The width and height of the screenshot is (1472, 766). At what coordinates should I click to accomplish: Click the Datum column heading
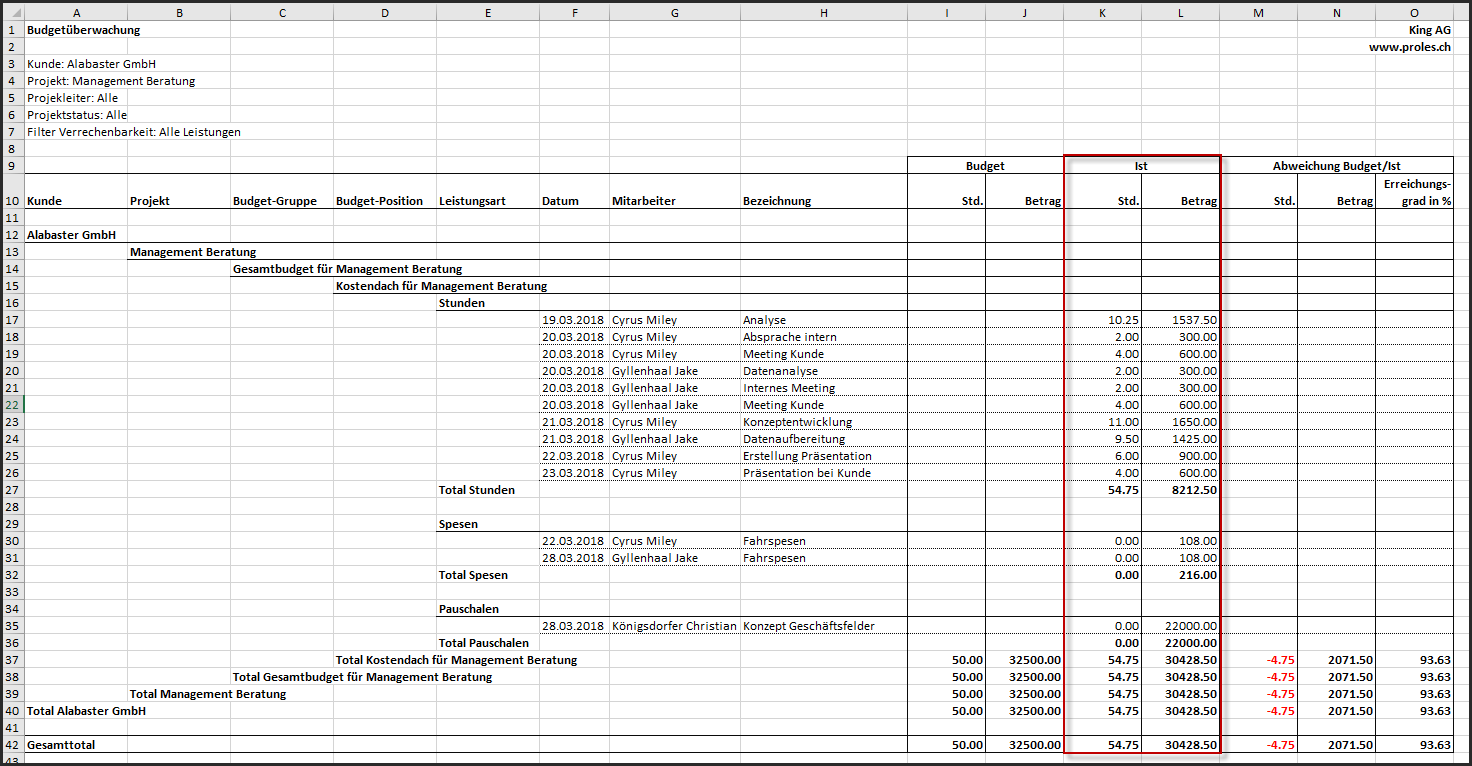tap(560, 201)
